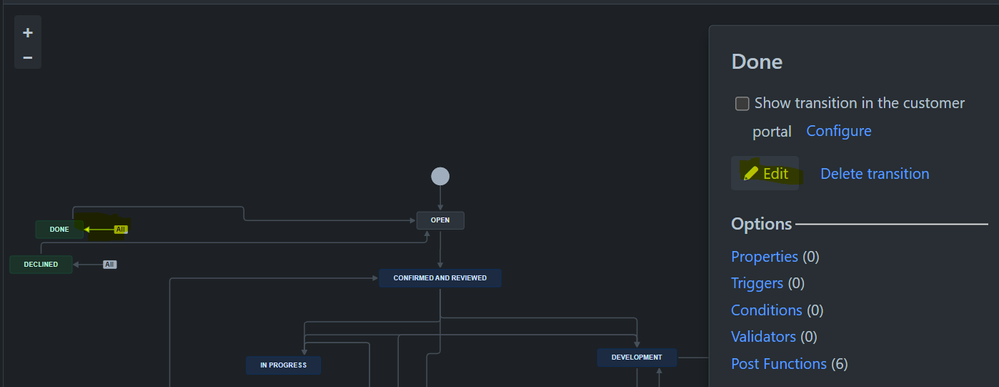Select the DONE status node
Viewport: 999px width, 387px height.
pos(59,230)
